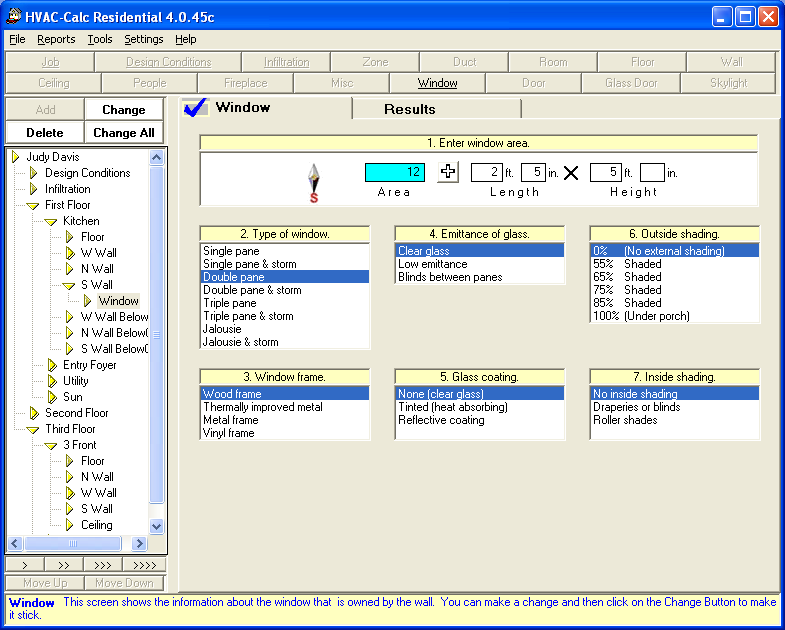The width and height of the screenshot is (785, 630).
Task: Click the Area input field
Action: [395, 172]
